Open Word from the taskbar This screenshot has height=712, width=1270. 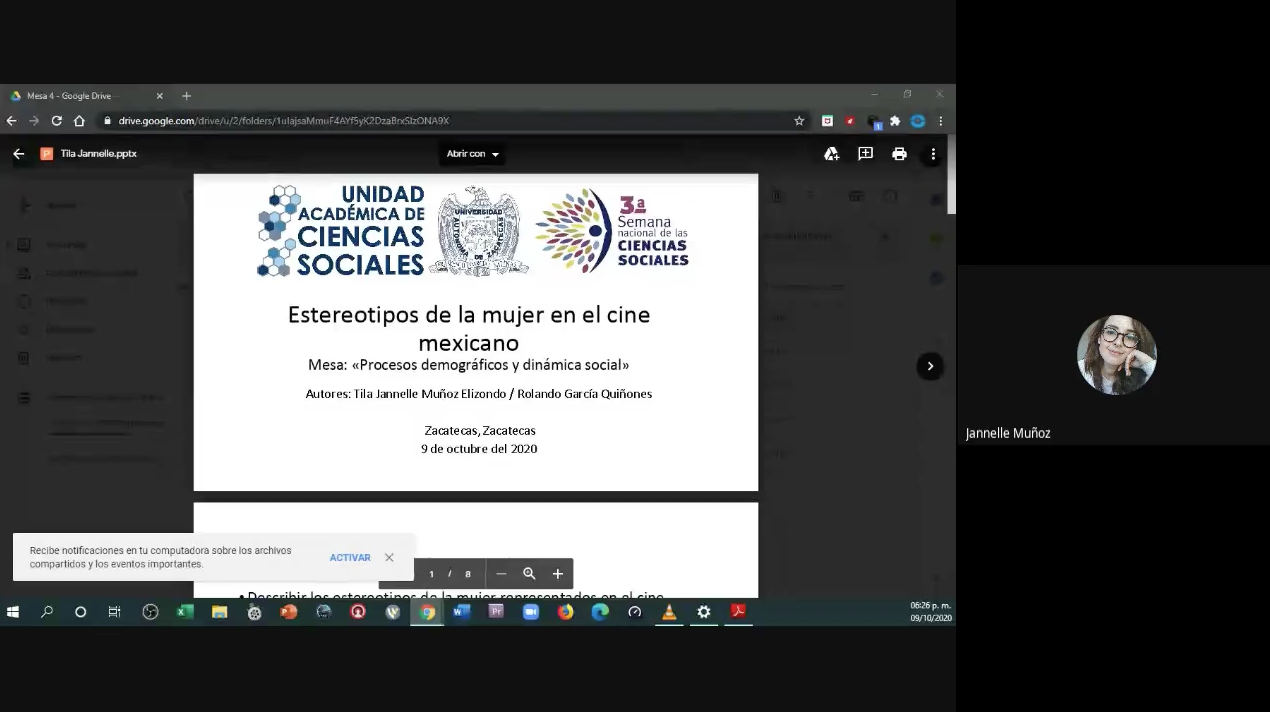[x=461, y=612]
